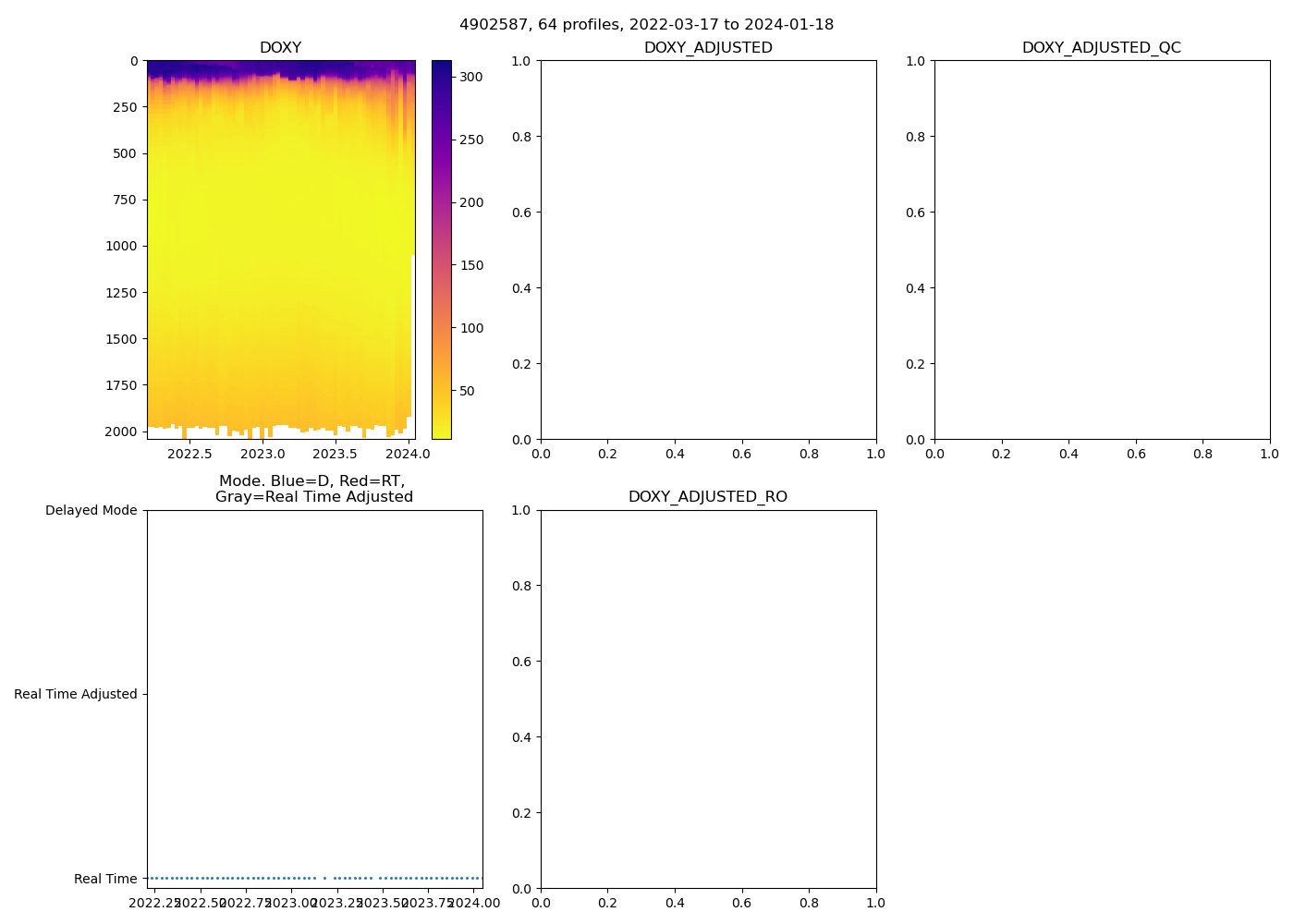Click the DOXY_ADJUSTED plot title
Viewport: 1294px width, 924px height.
tap(708, 48)
